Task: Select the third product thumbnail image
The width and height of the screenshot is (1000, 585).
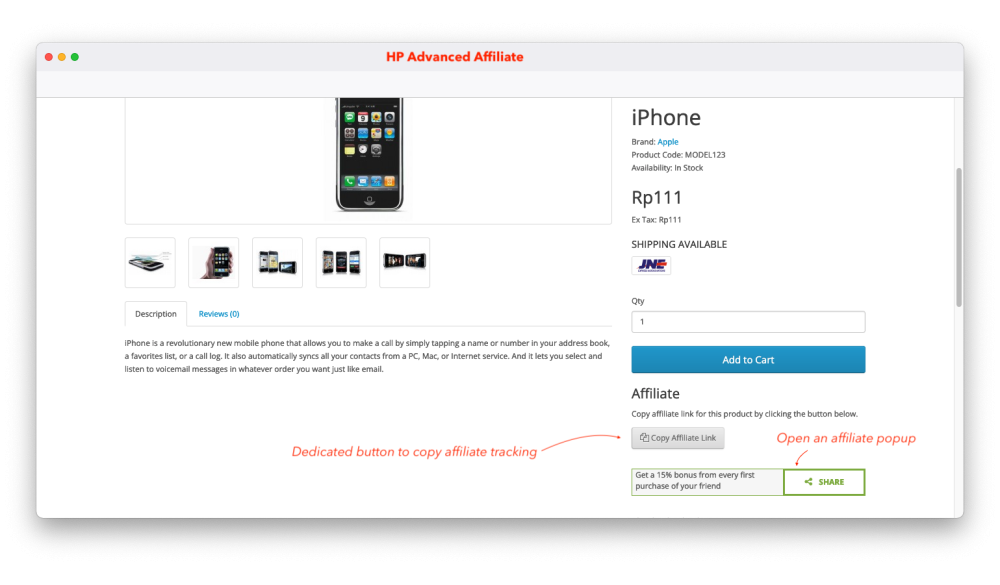Action: tap(277, 262)
